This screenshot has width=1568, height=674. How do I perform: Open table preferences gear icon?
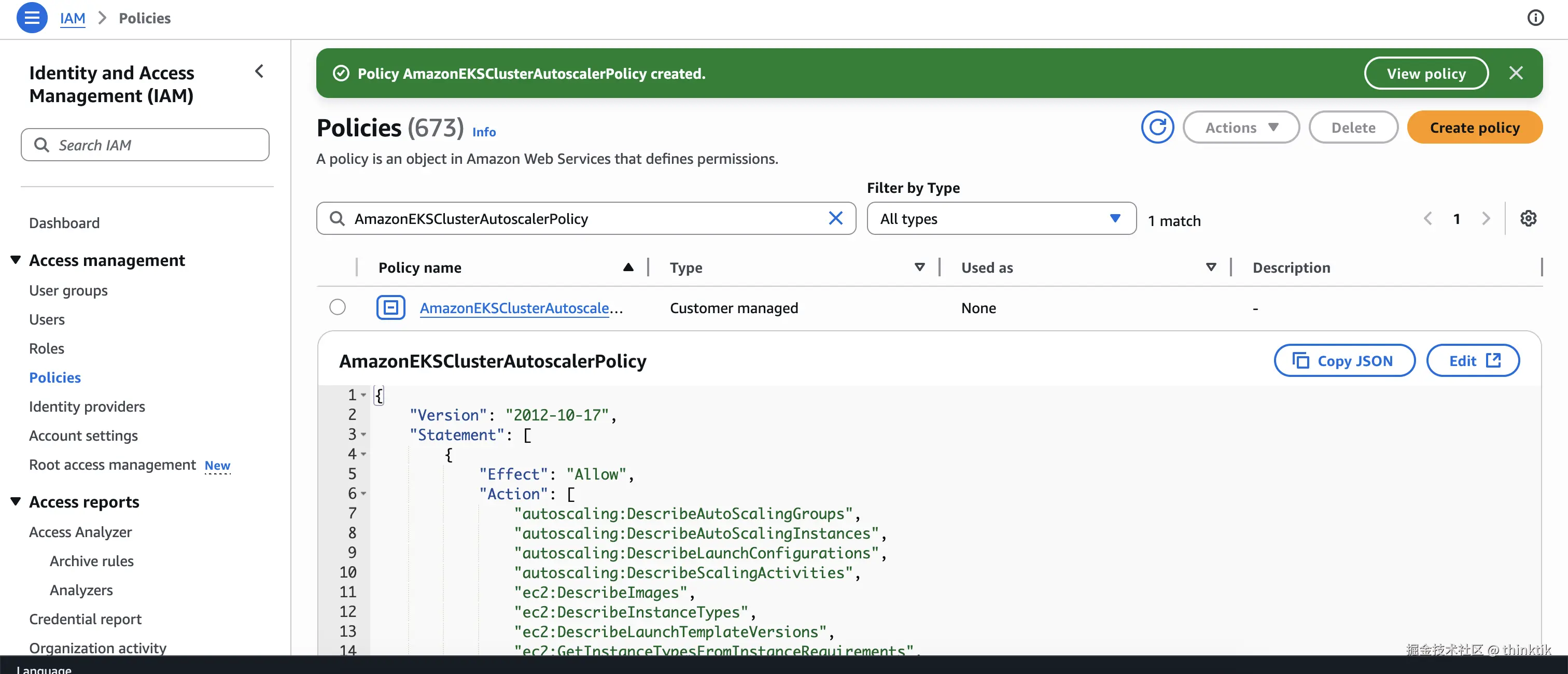coord(1528,218)
